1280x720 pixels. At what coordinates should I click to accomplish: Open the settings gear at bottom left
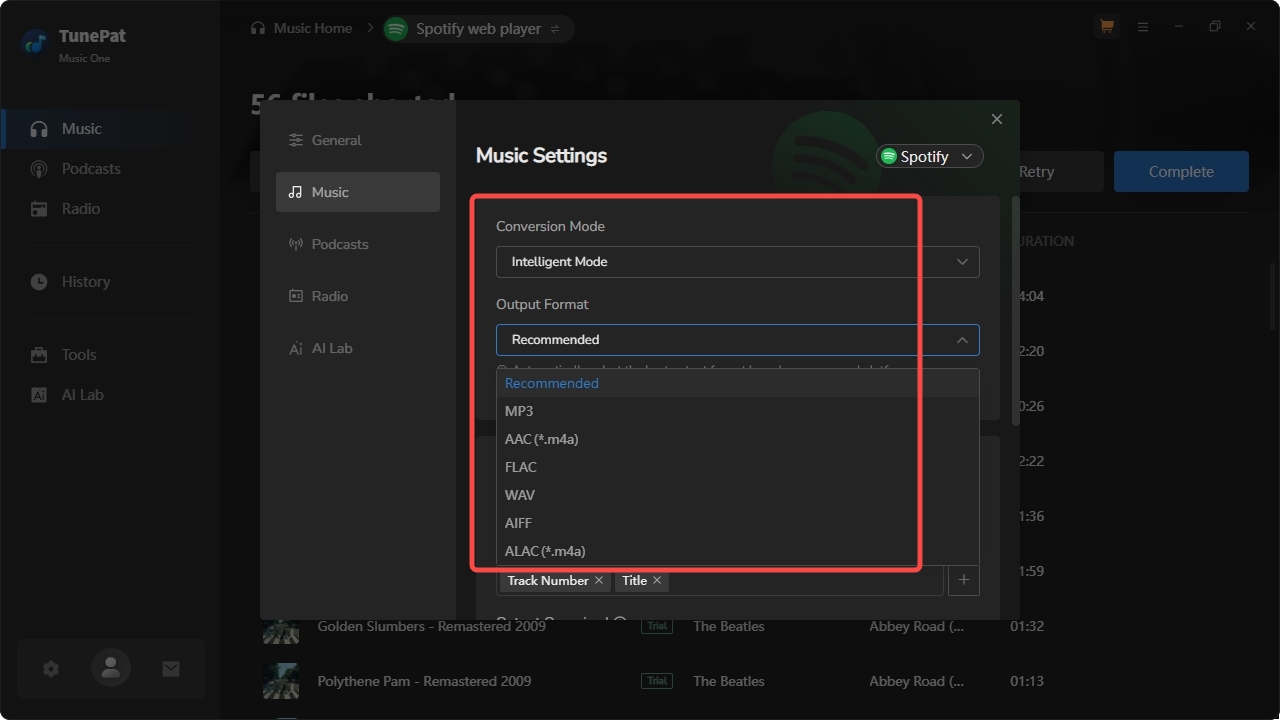click(x=50, y=668)
